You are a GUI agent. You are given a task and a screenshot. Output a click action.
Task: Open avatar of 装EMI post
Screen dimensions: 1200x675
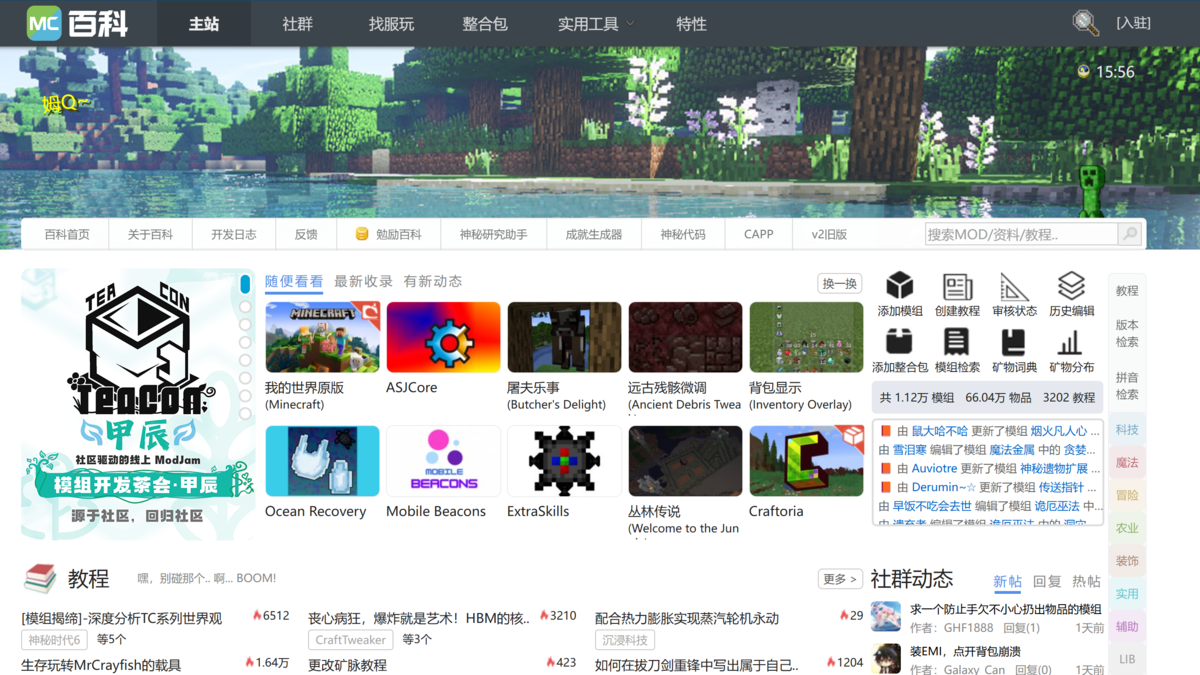(x=886, y=659)
